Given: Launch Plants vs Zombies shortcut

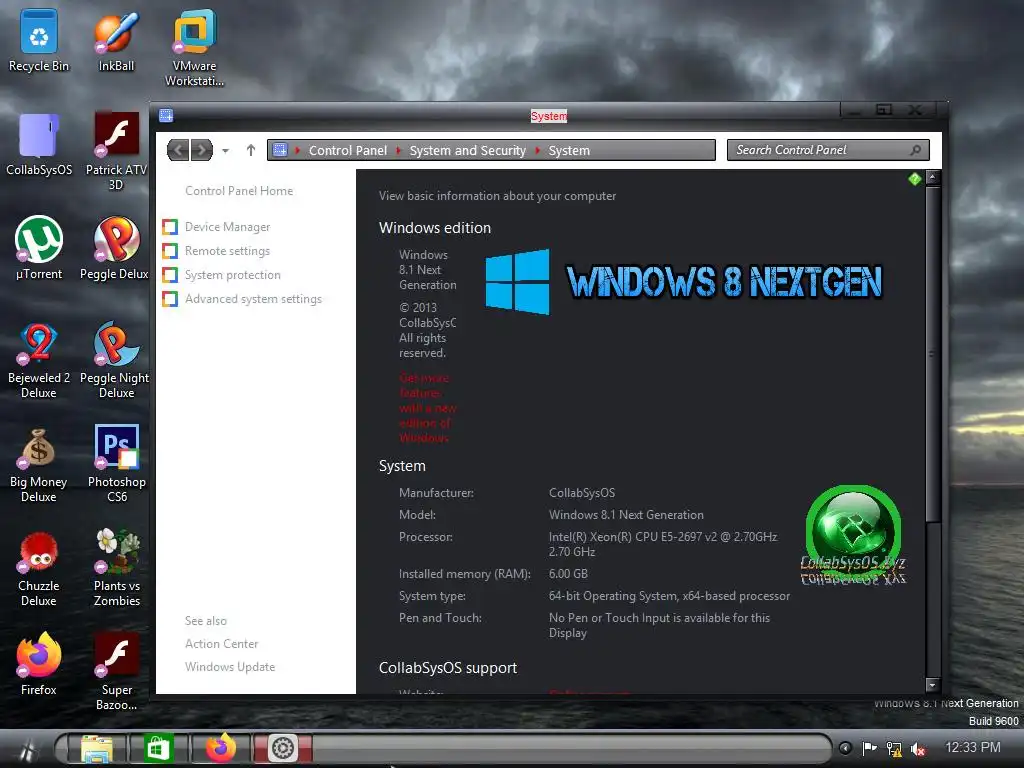Looking at the screenshot, I should (x=116, y=568).
